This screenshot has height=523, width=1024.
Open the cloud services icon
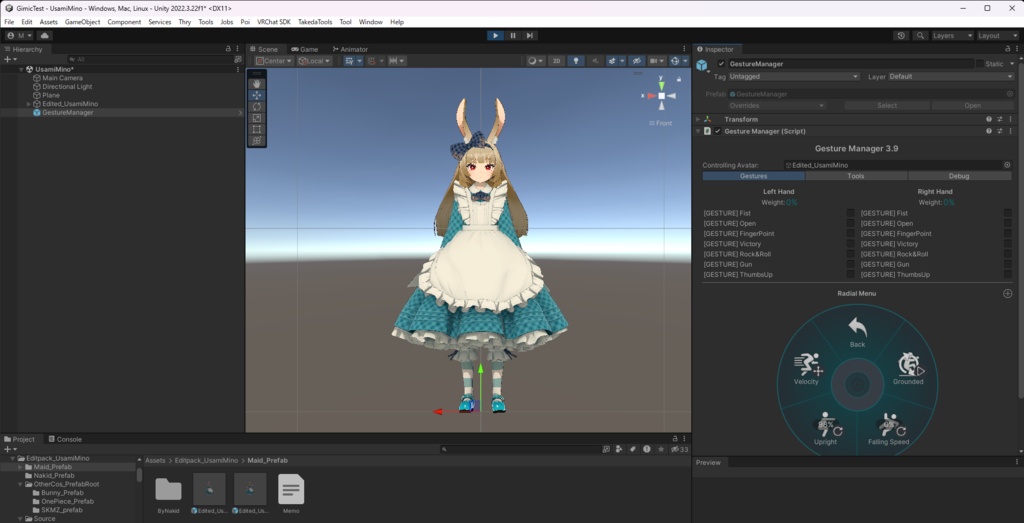pyautogui.click(x=44, y=35)
